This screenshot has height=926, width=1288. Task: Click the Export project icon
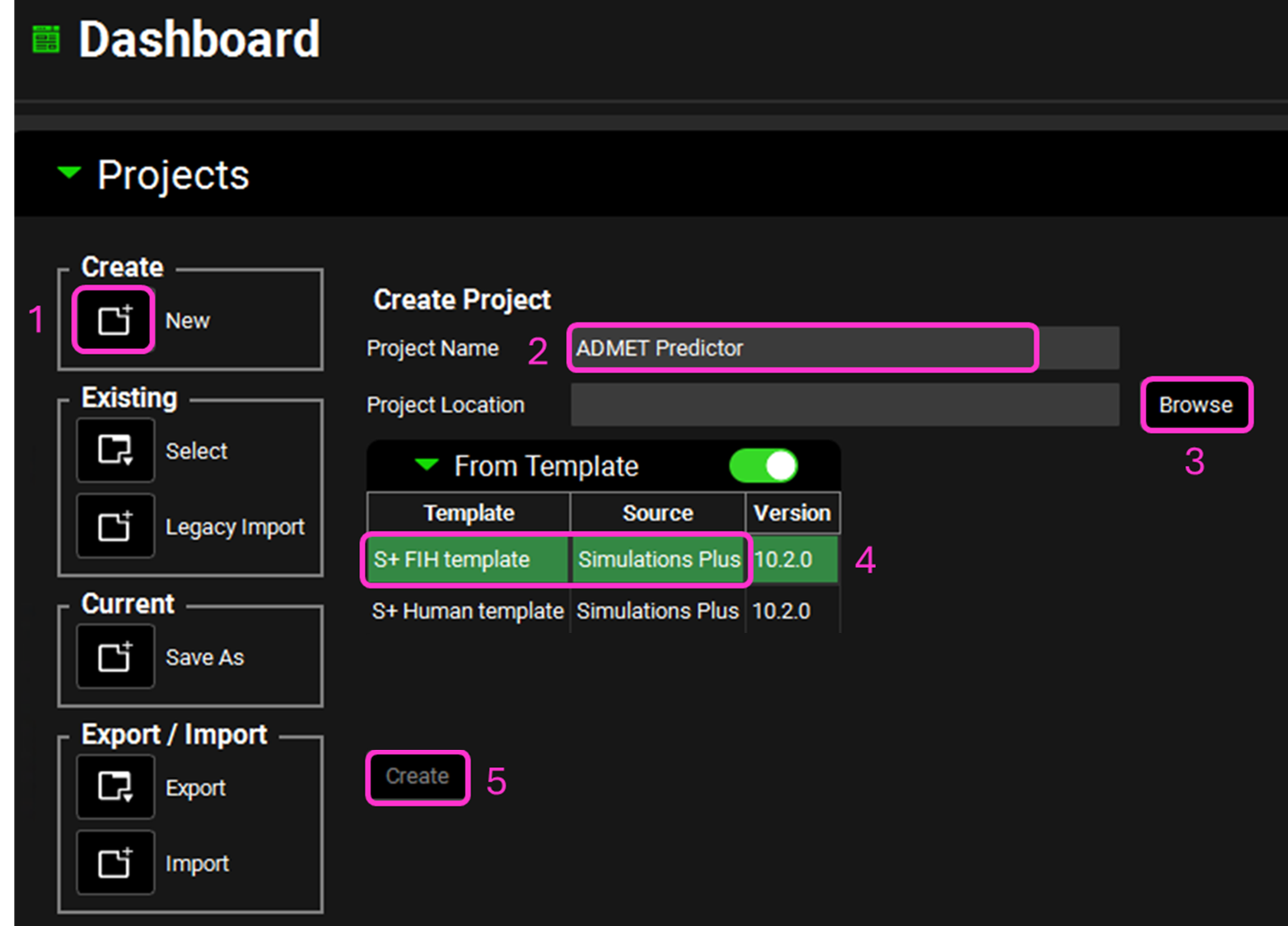(x=114, y=787)
